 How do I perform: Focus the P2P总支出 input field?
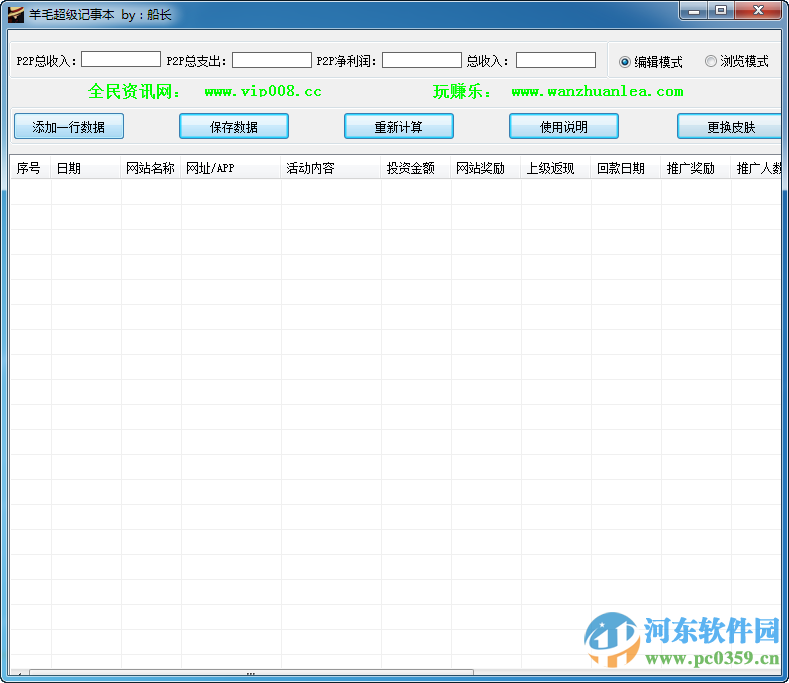pos(272,60)
